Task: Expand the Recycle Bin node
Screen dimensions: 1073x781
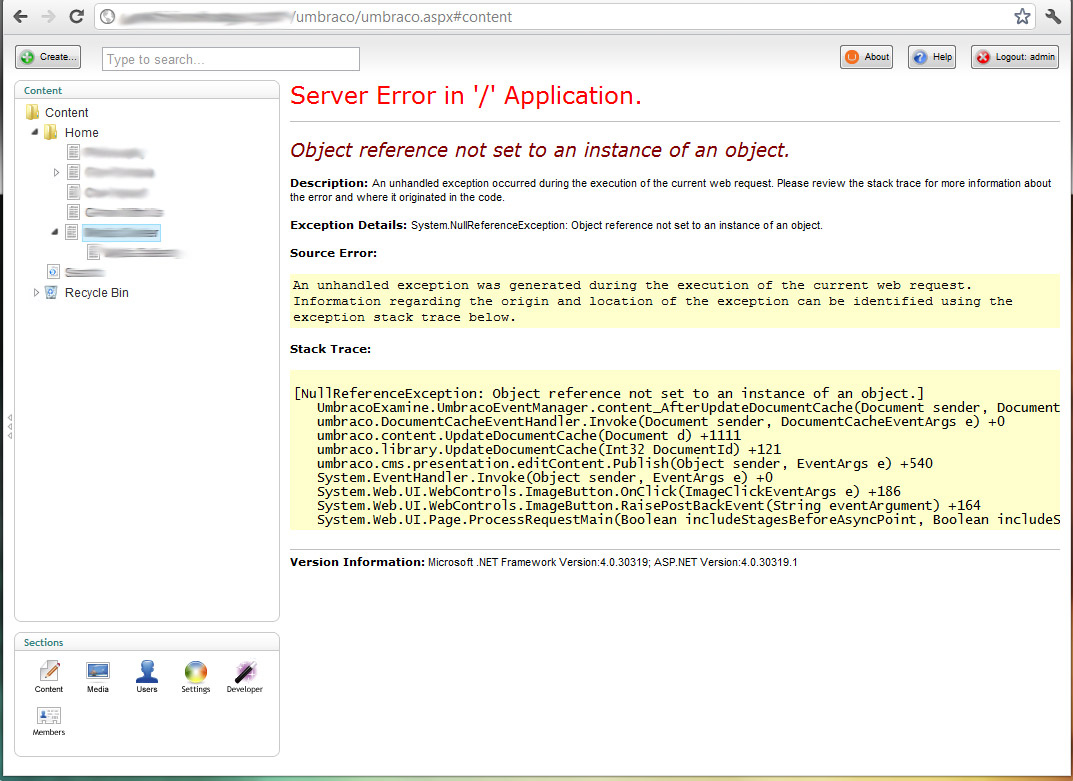Action: point(36,292)
